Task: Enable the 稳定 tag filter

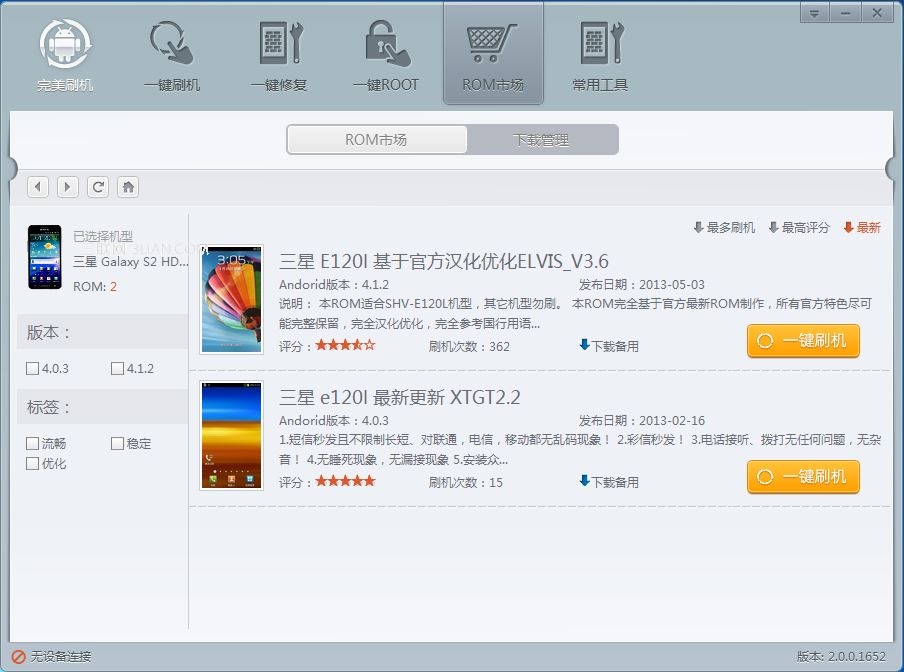Action: coord(118,443)
